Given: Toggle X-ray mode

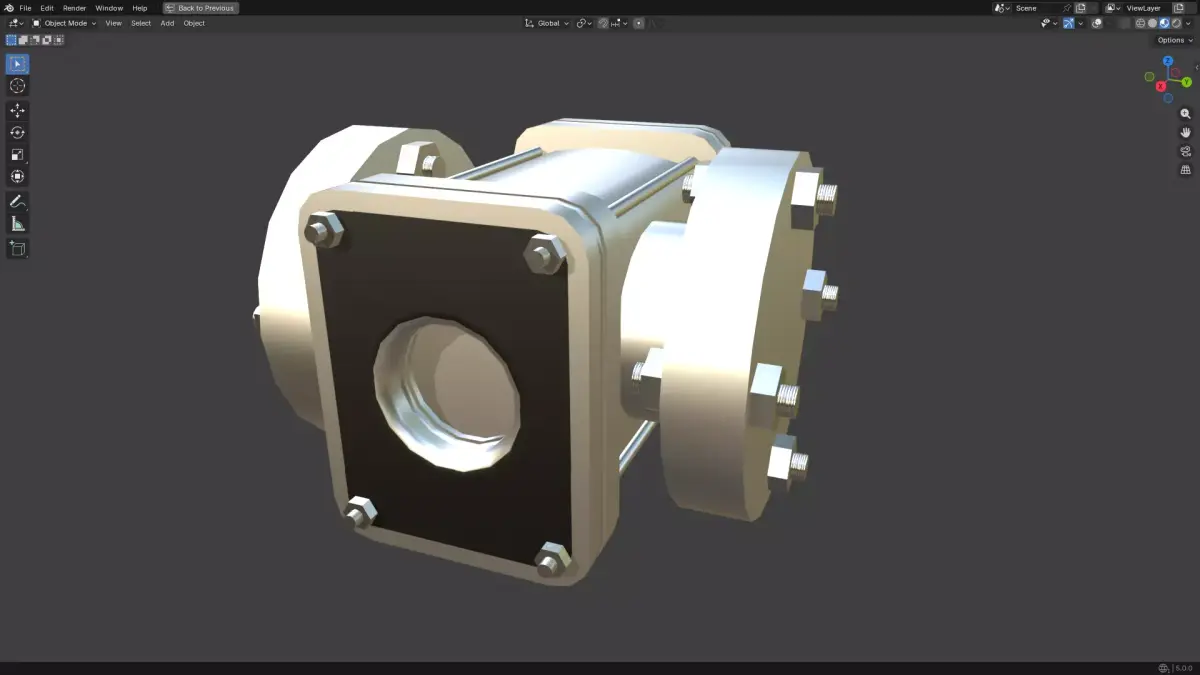Looking at the screenshot, I should (x=1124, y=23).
